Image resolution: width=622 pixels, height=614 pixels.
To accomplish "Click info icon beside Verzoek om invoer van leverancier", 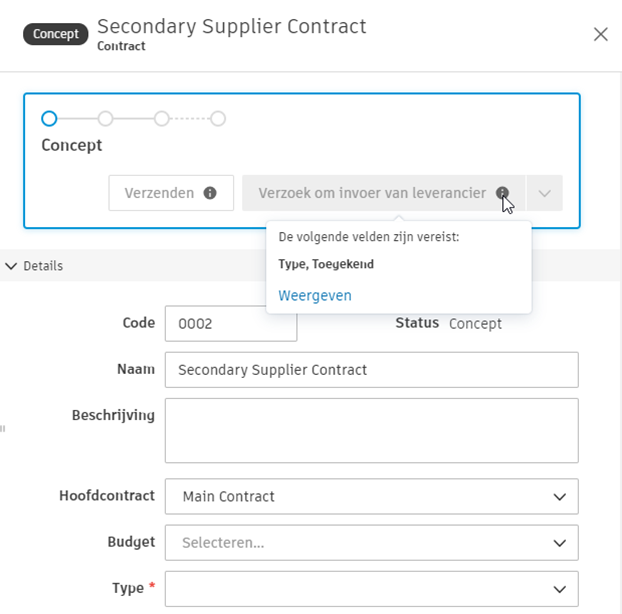I will (502, 193).
